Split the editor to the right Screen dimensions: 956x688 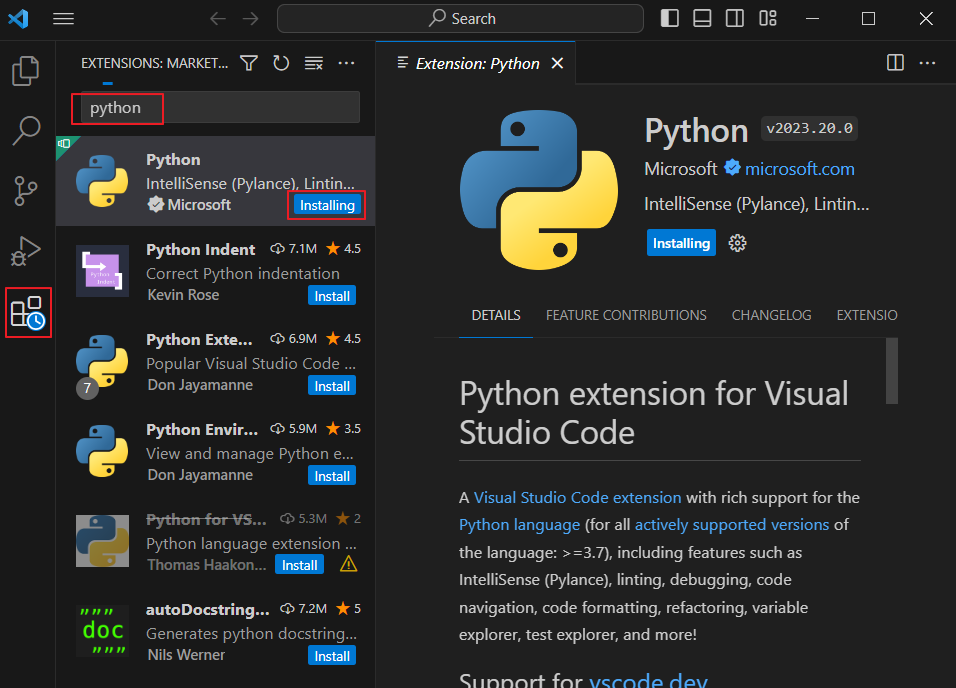pyautogui.click(x=895, y=63)
